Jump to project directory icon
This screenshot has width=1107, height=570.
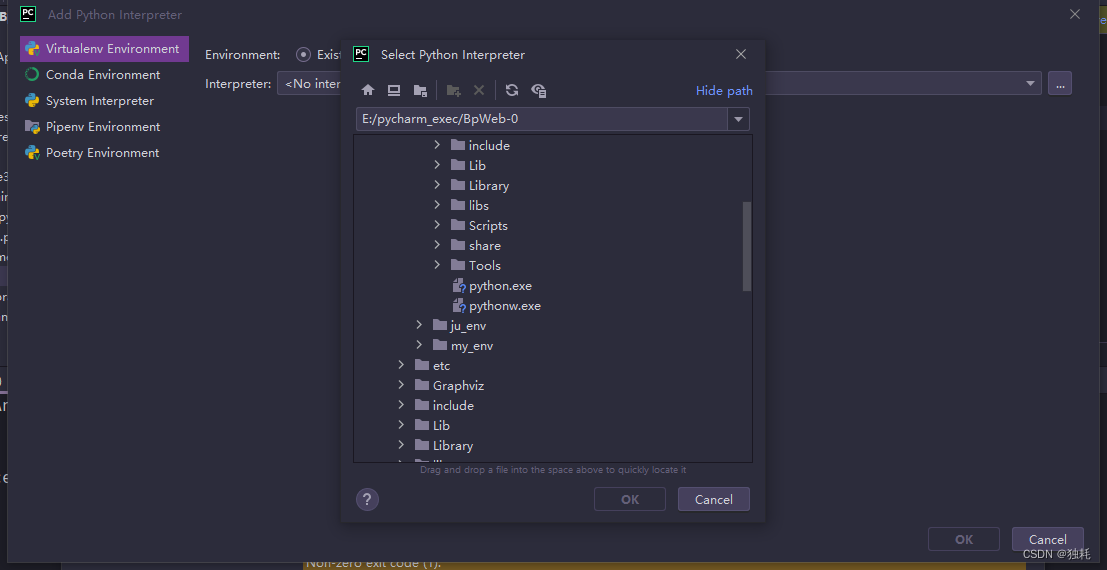pyautogui.click(x=420, y=90)
